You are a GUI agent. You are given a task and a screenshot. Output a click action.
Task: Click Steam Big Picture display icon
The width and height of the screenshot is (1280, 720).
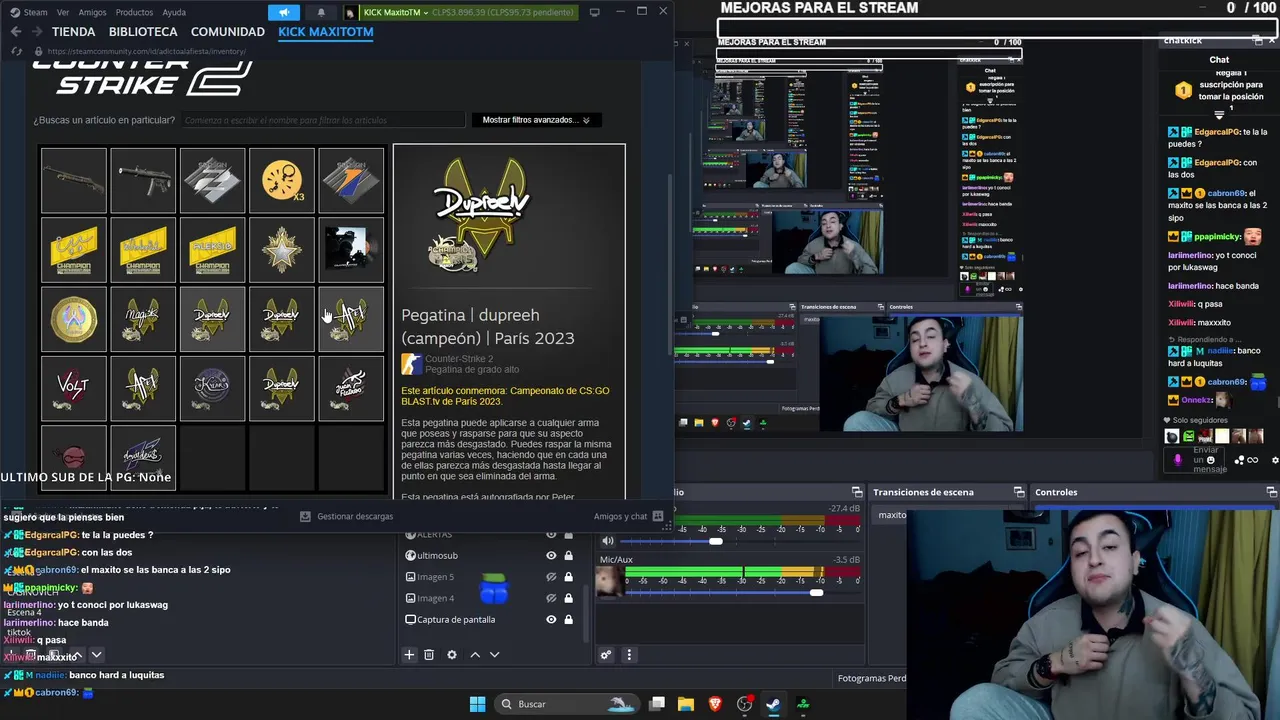[x=595, y=12]
